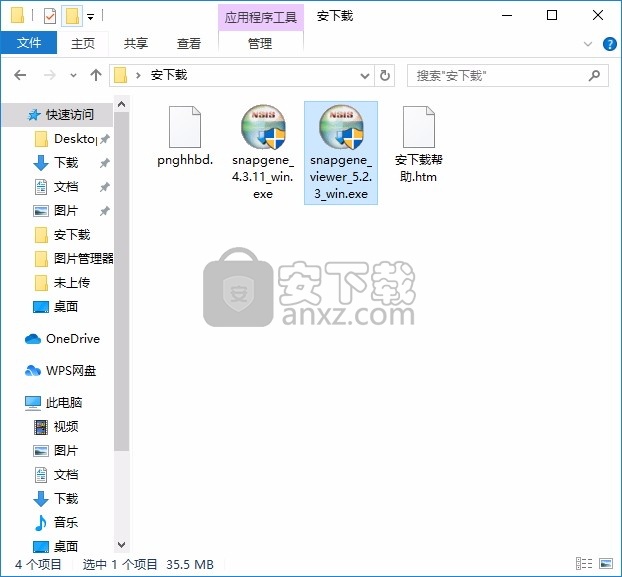This screenshot has width=622, height=577.
Task: Click the navigation pane scrollbar thumb
Action: pyautogui.click(x=121, y=282)
